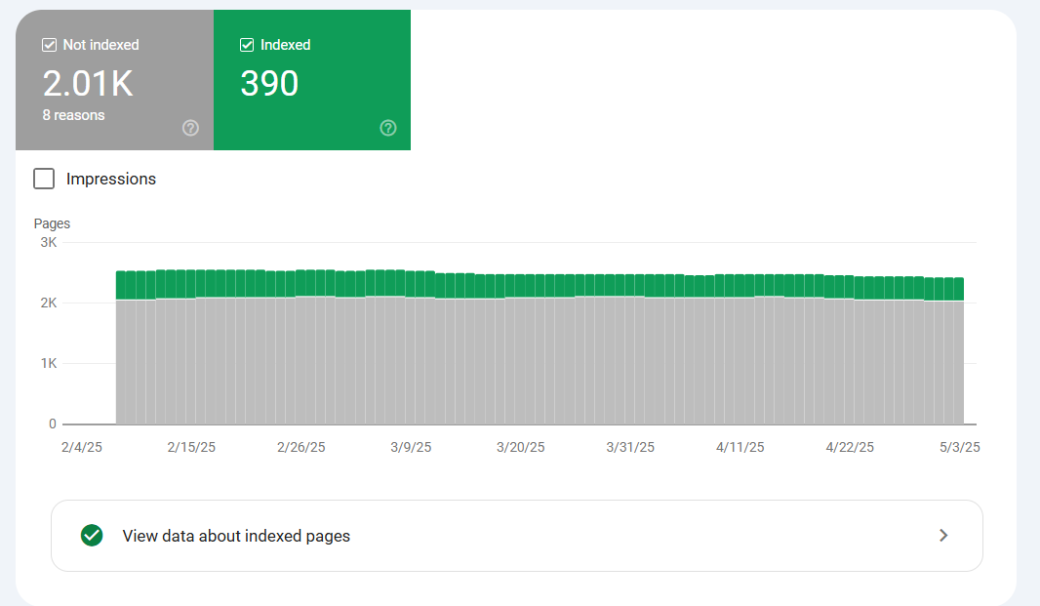Click the 390 indexed count
The height and width of the screenshot is (606, 1040).
(270, 83)
